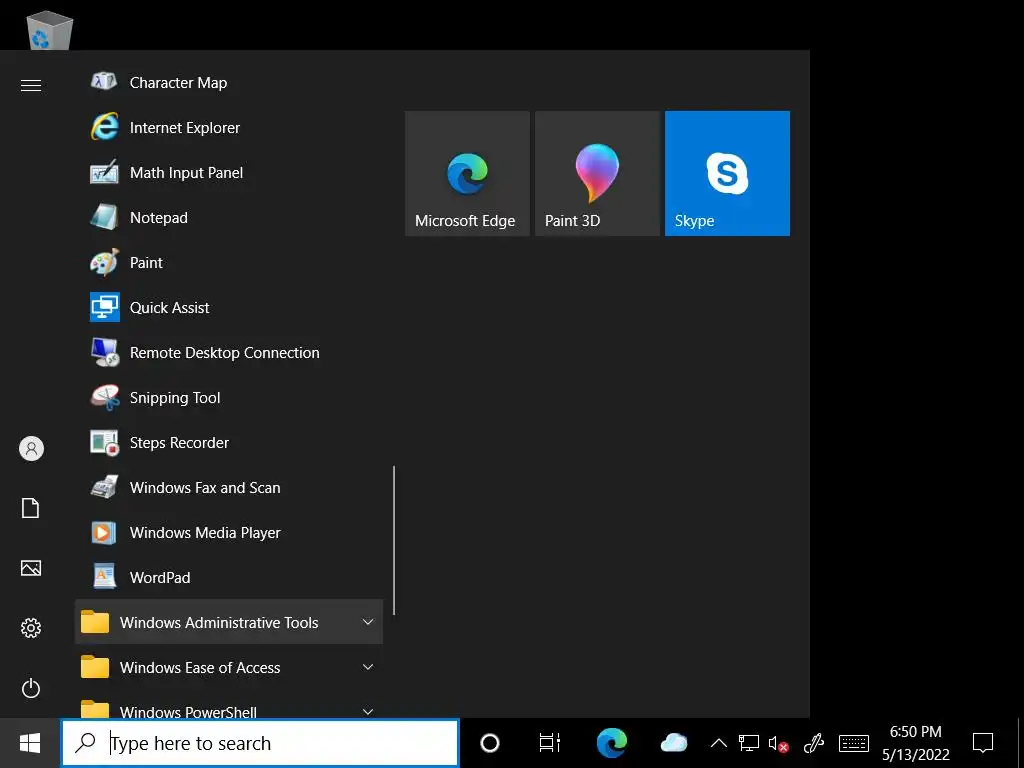Click the "Remote Desktop Connection" label

click(225, 353)
